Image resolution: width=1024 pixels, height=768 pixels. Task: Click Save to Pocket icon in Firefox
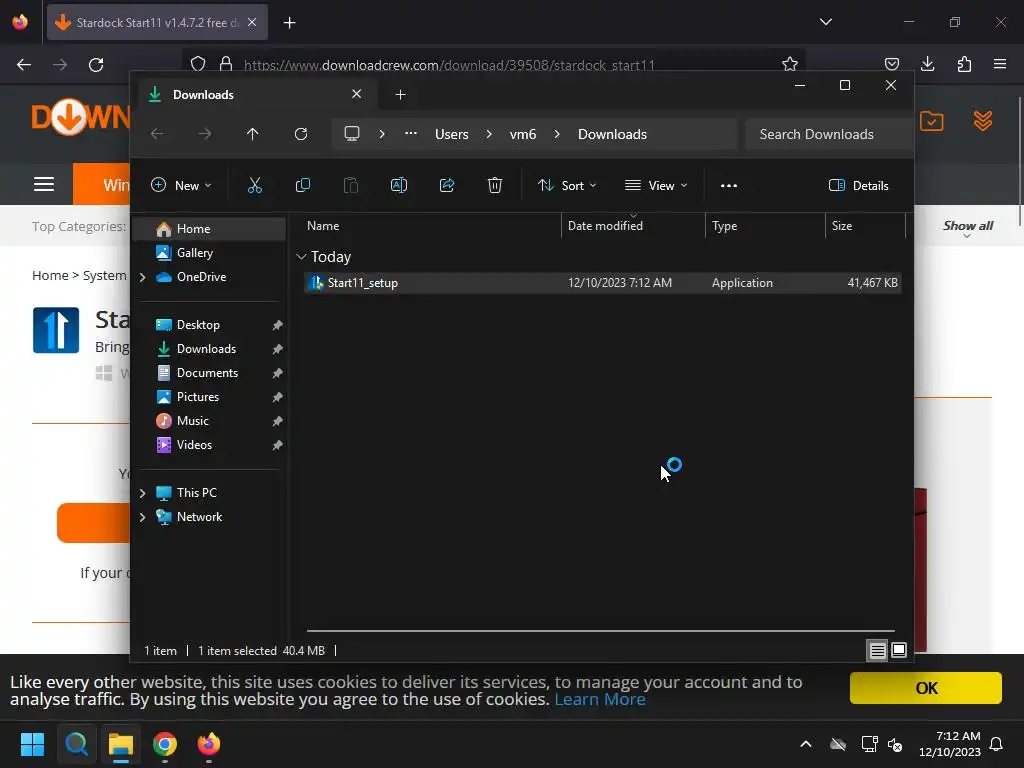(891, 64)
